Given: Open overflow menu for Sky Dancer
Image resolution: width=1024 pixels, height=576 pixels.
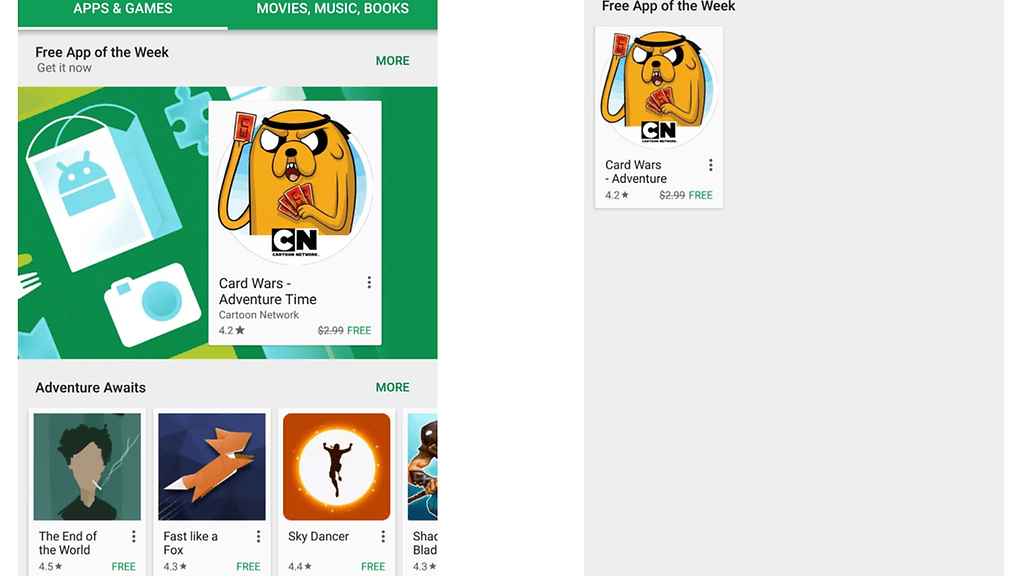Looking at the screenshot, I should click(383, 536).
